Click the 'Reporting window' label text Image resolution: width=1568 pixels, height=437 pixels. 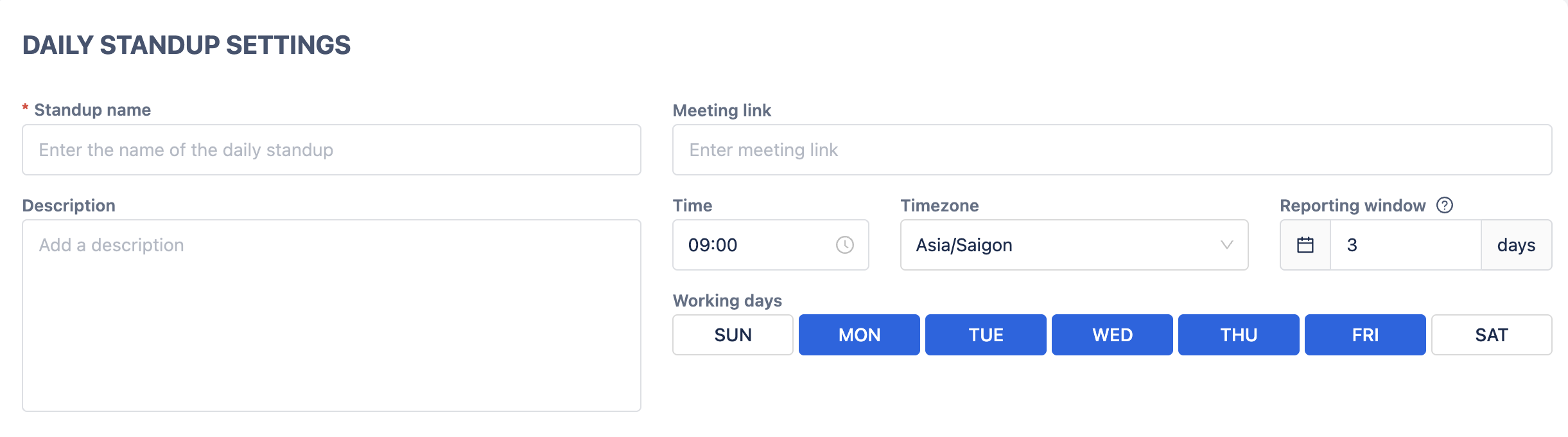click(x=1352, y=206)
